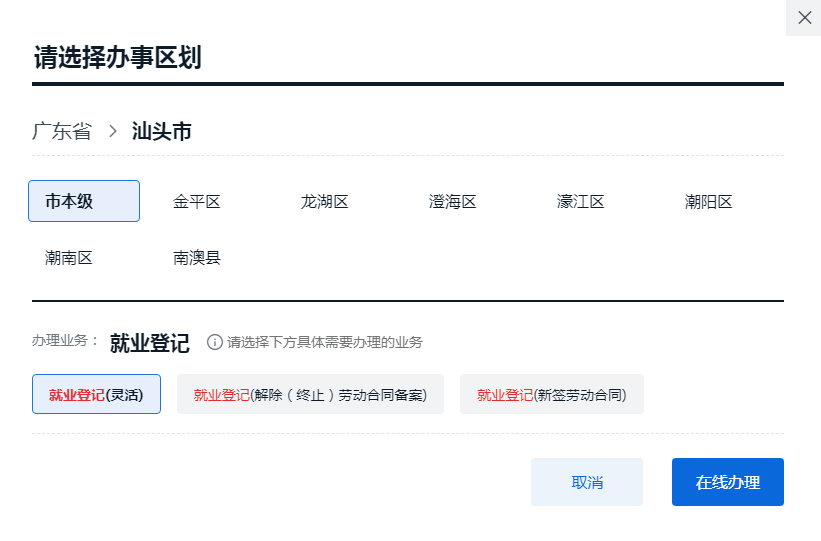Close the region selection dialog

pyautogui.click(x=804, y=18)
